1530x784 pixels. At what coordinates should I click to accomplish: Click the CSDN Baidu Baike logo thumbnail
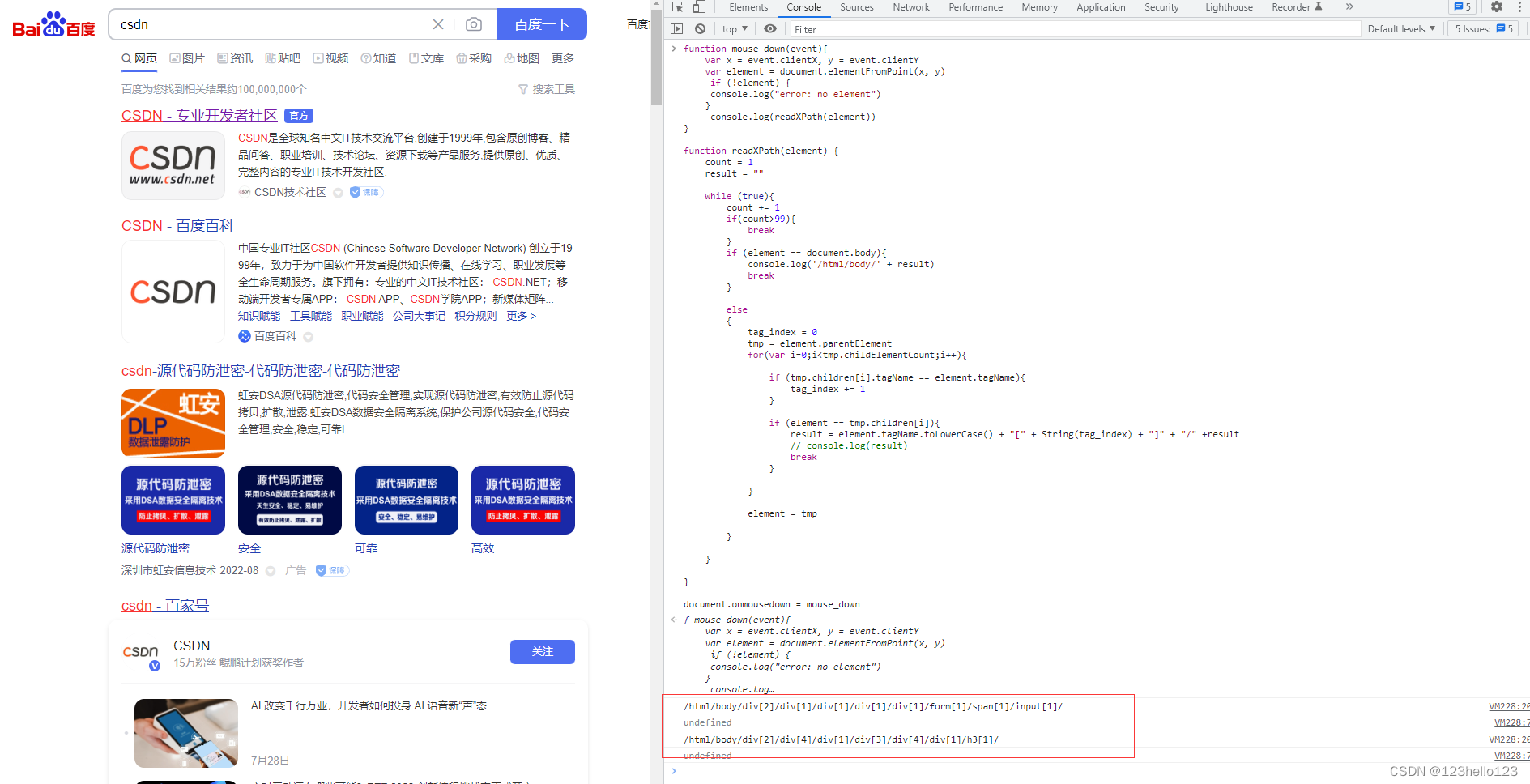[x=173, y=292]
